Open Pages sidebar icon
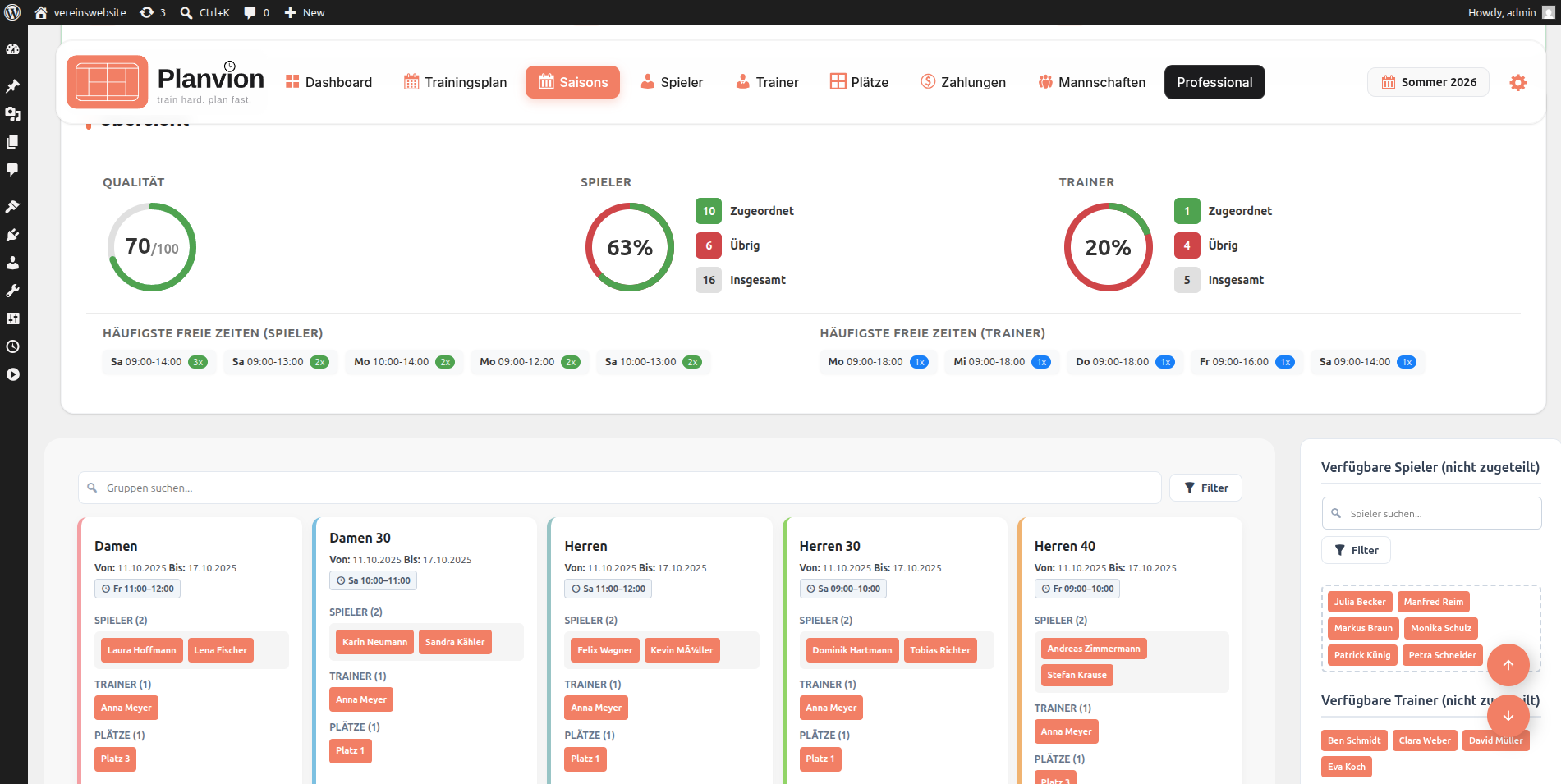 click(x=13, y=142)
